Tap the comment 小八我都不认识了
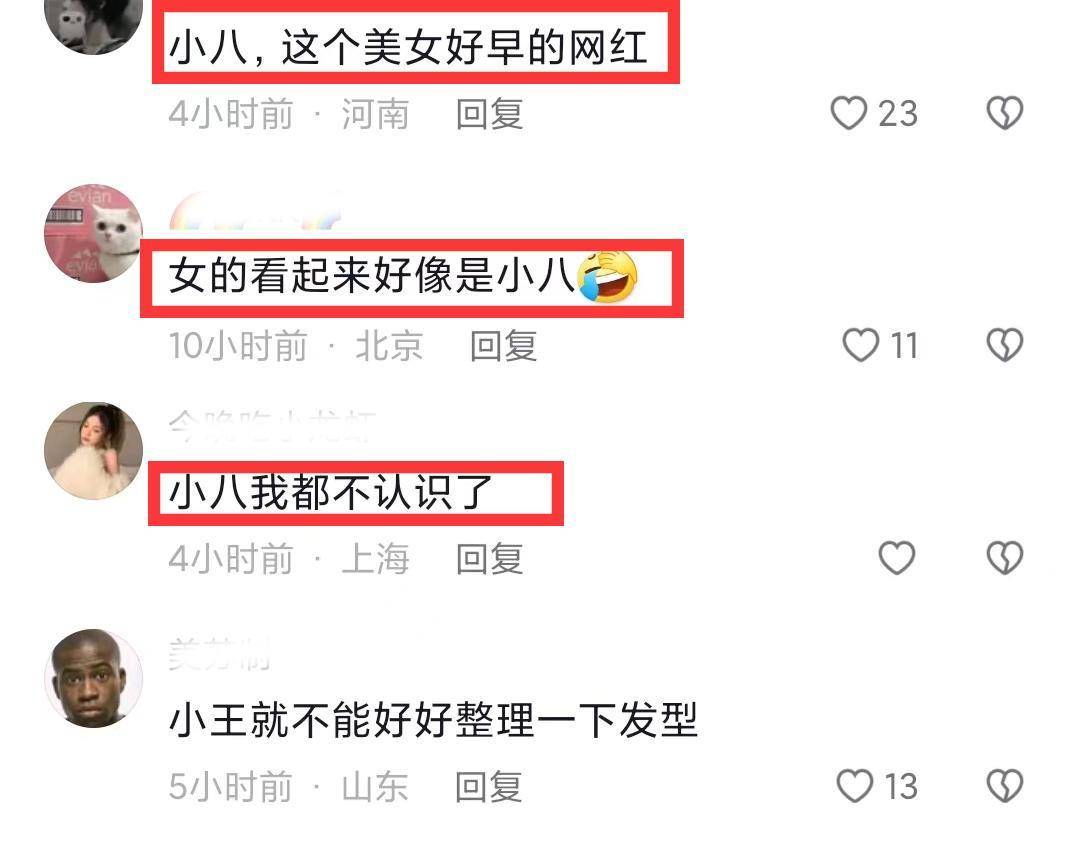Screen dimensions: 1080x844 coord(331,493)
